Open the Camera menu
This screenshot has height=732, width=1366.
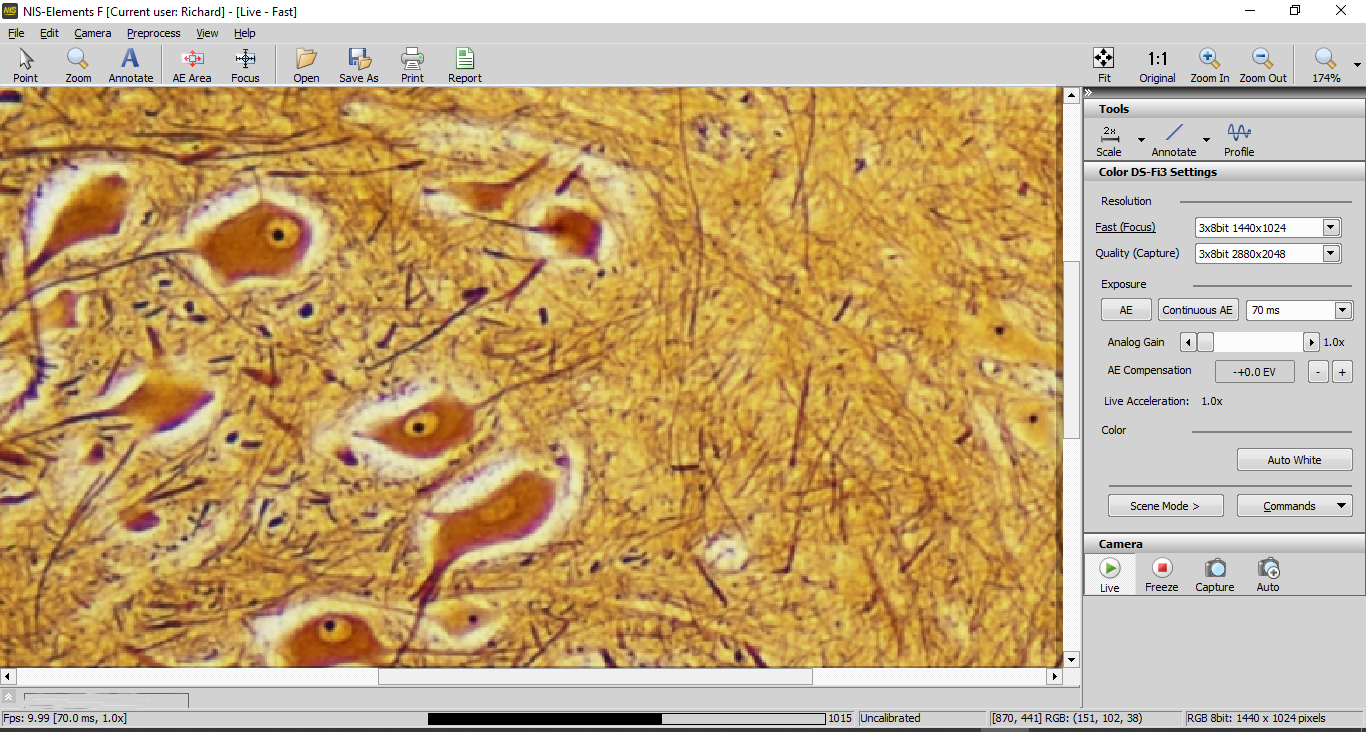point(93,33)
